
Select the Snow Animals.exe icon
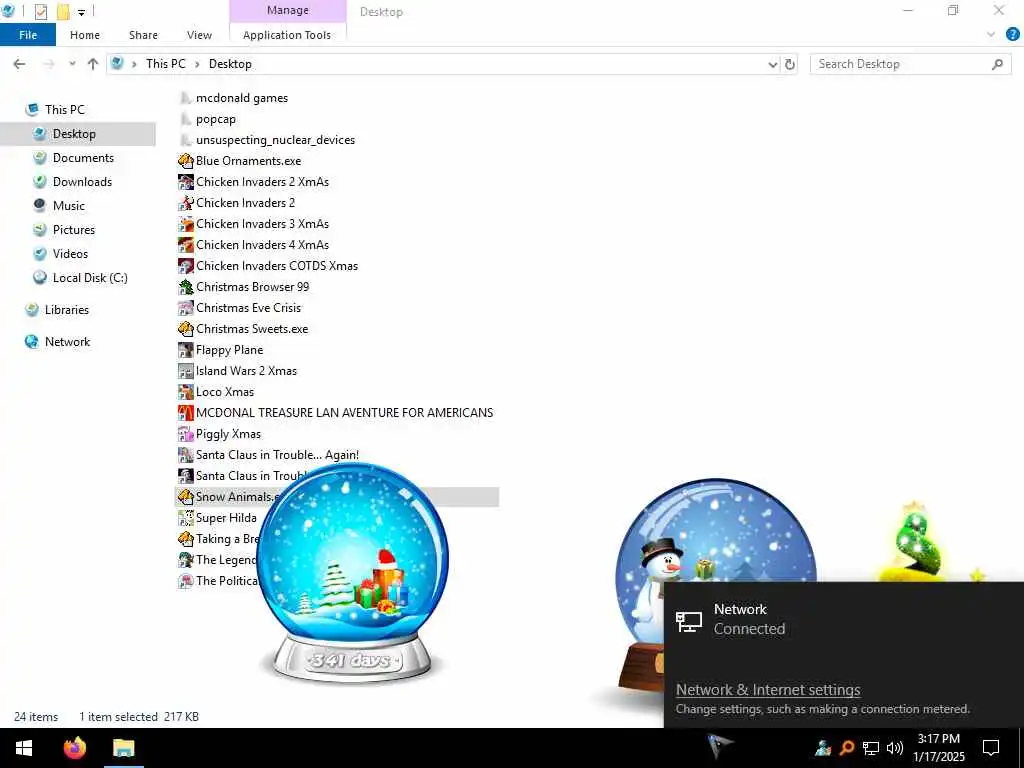tap(185, 497)
